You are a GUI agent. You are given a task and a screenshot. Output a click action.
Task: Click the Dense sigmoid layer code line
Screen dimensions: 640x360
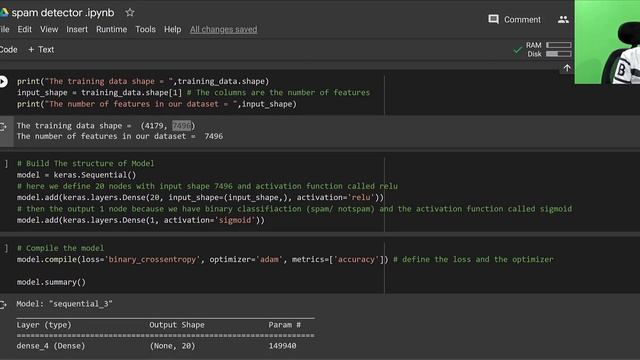140,220
